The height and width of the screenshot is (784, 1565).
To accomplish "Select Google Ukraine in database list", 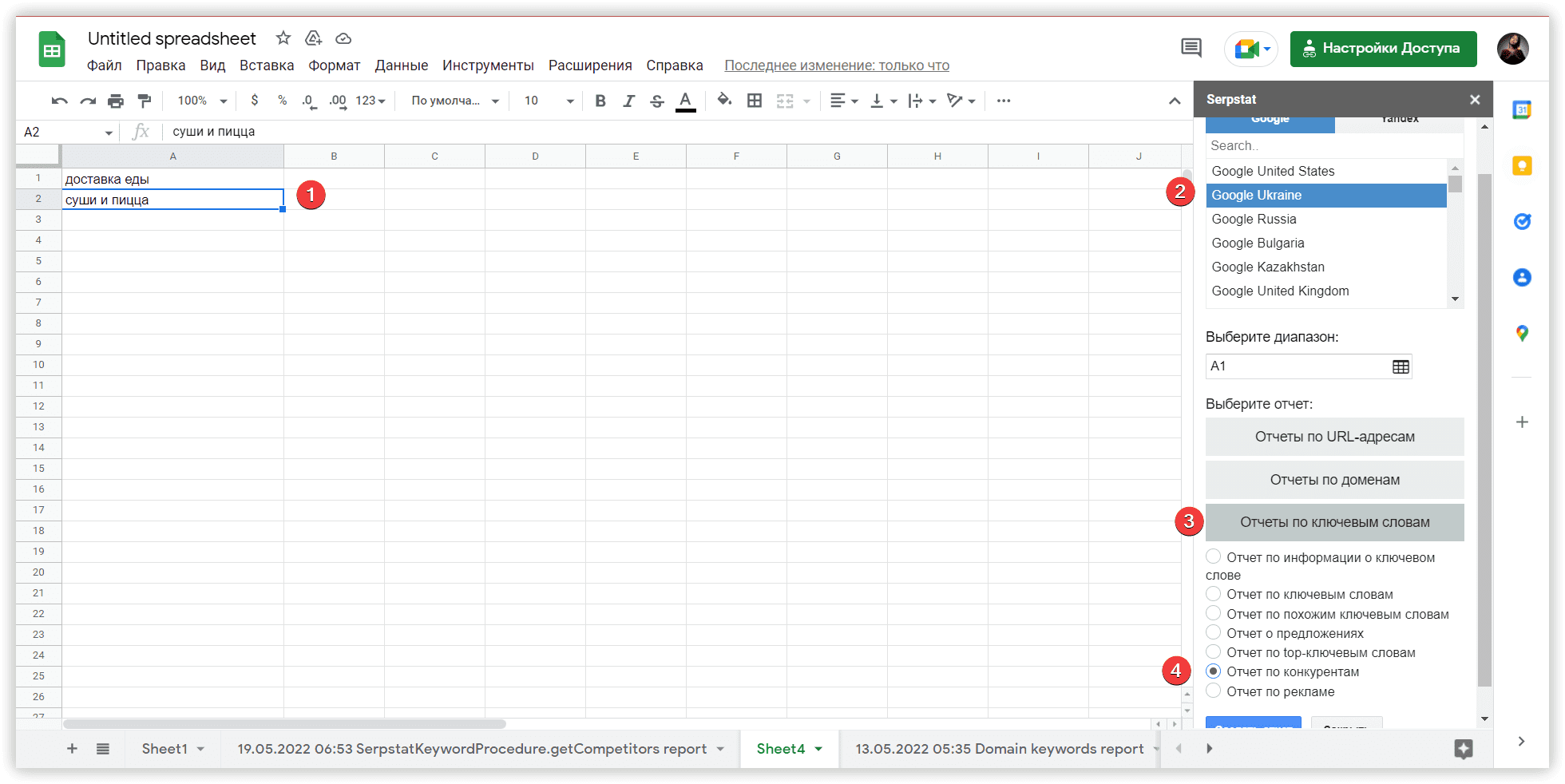I will pos(1325,196).
